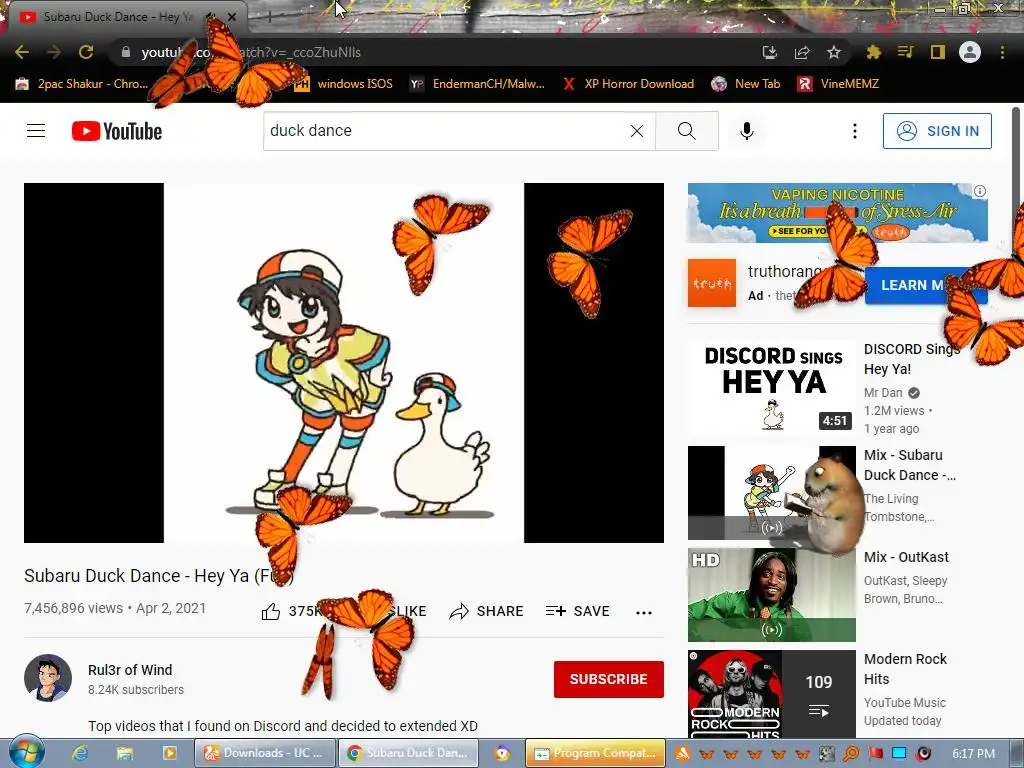The image size is (1024, 768).
Task: Click the browser back arrow
Action: (22, 52)
